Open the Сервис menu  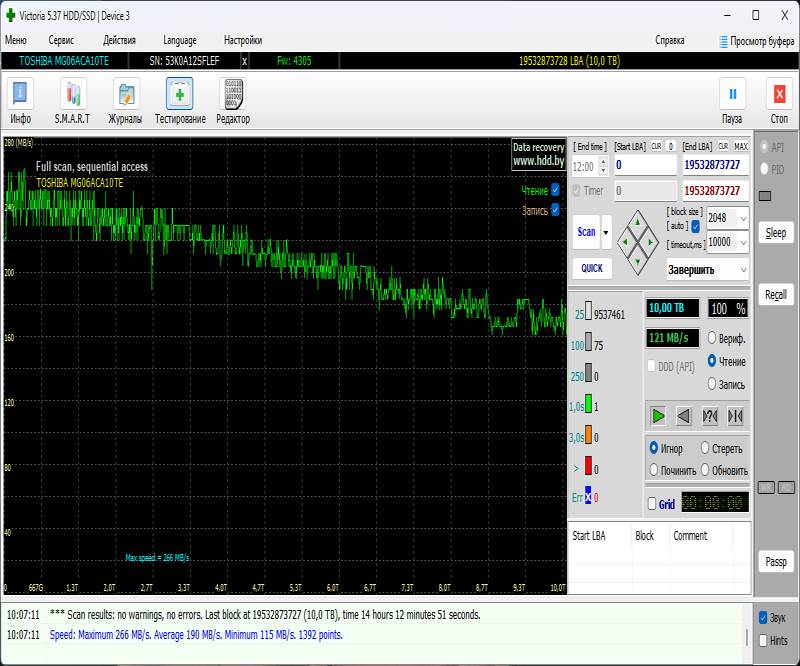pos(61,41)
